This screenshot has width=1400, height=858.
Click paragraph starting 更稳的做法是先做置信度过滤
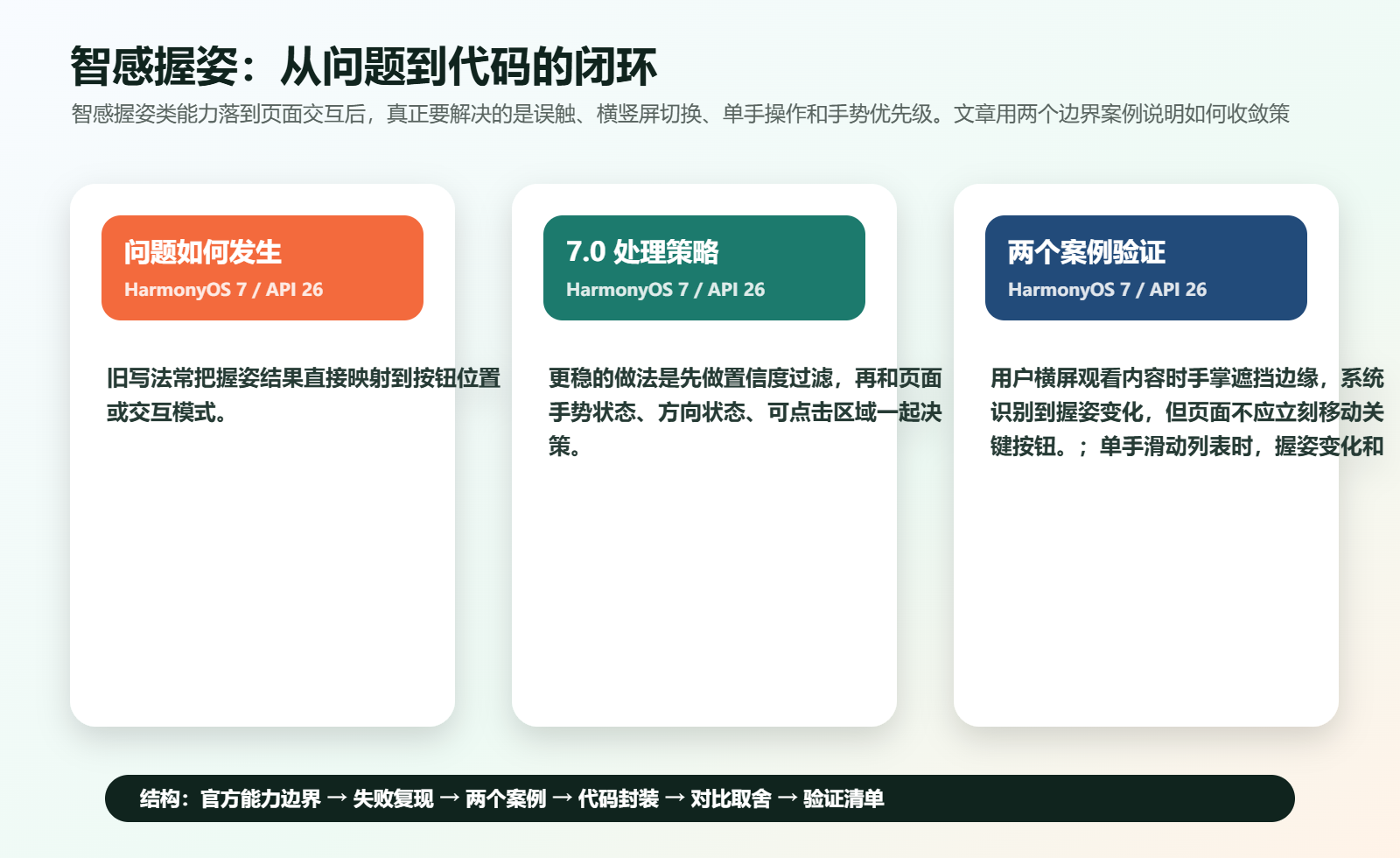[745, 412]
